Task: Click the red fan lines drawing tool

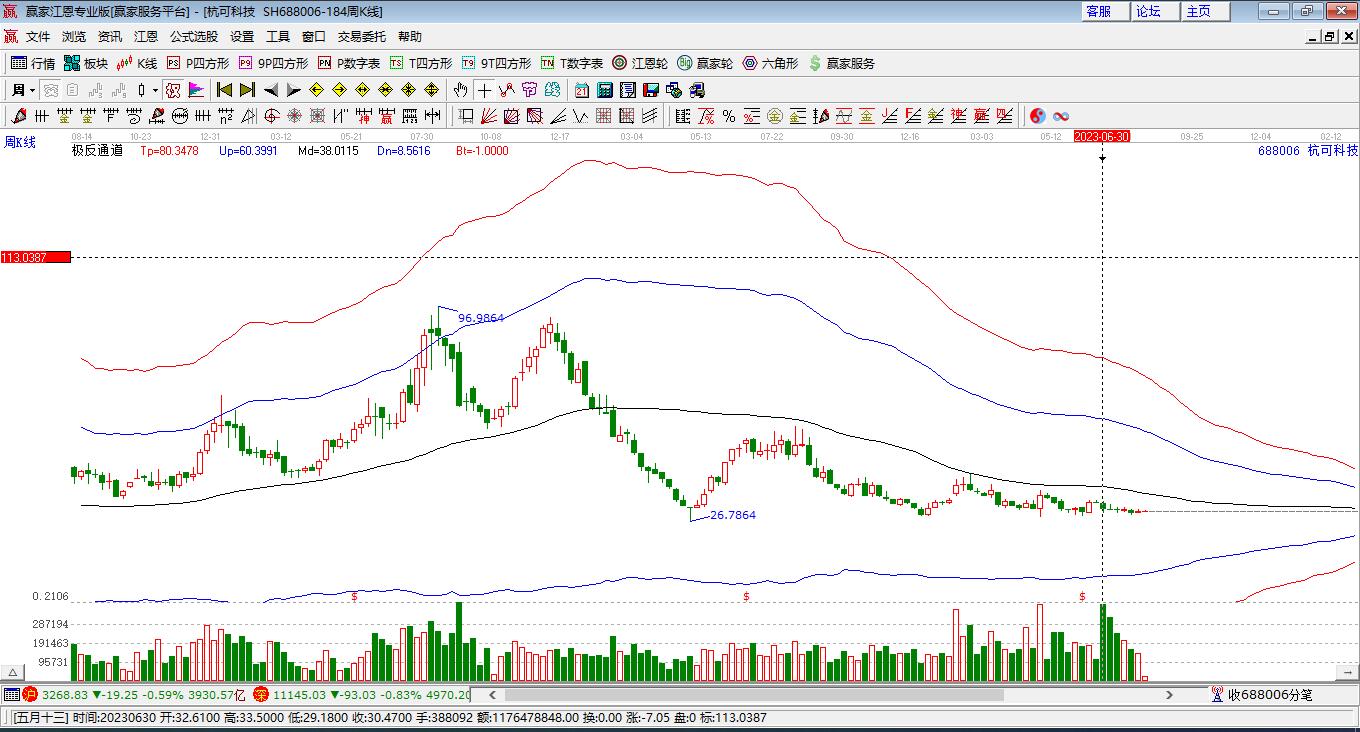Action: coord(488,116)
